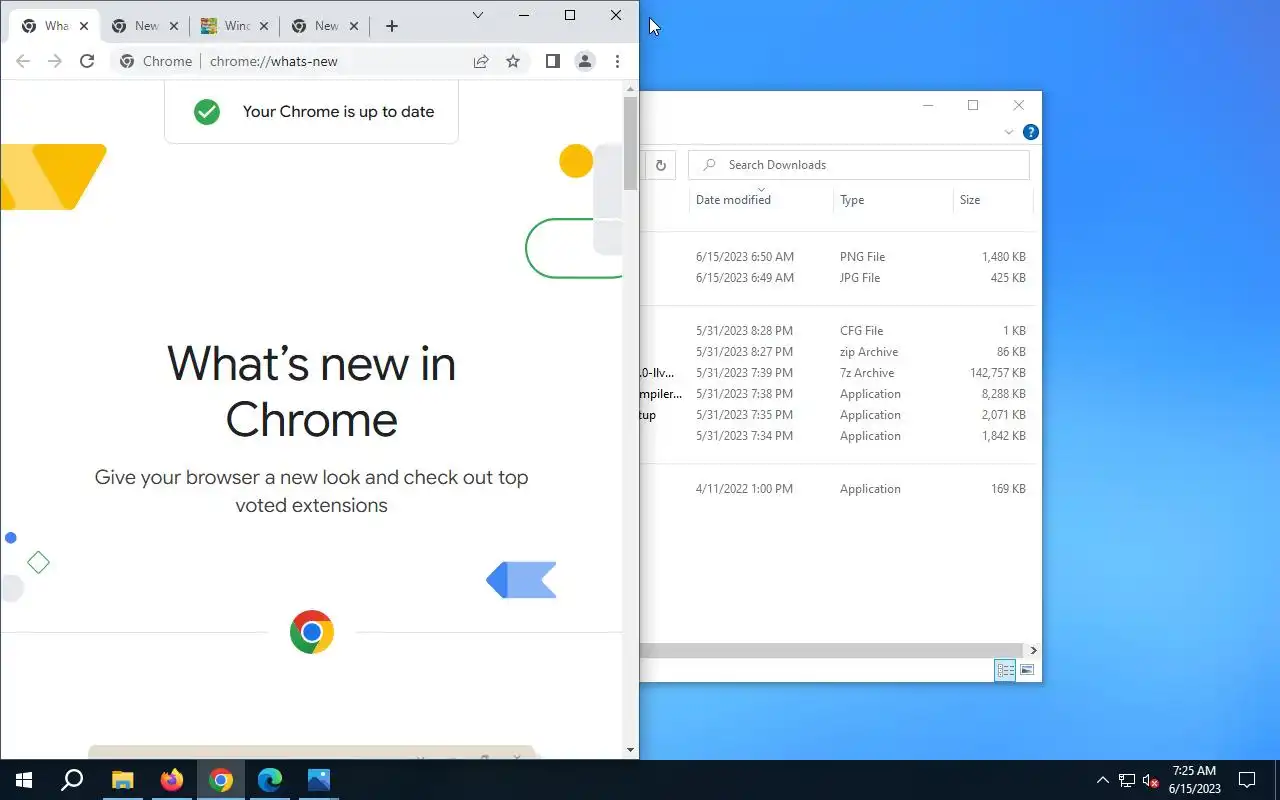Open the notification center icon
This screenshot has height=800, width=1280.
coord(1247,780)
